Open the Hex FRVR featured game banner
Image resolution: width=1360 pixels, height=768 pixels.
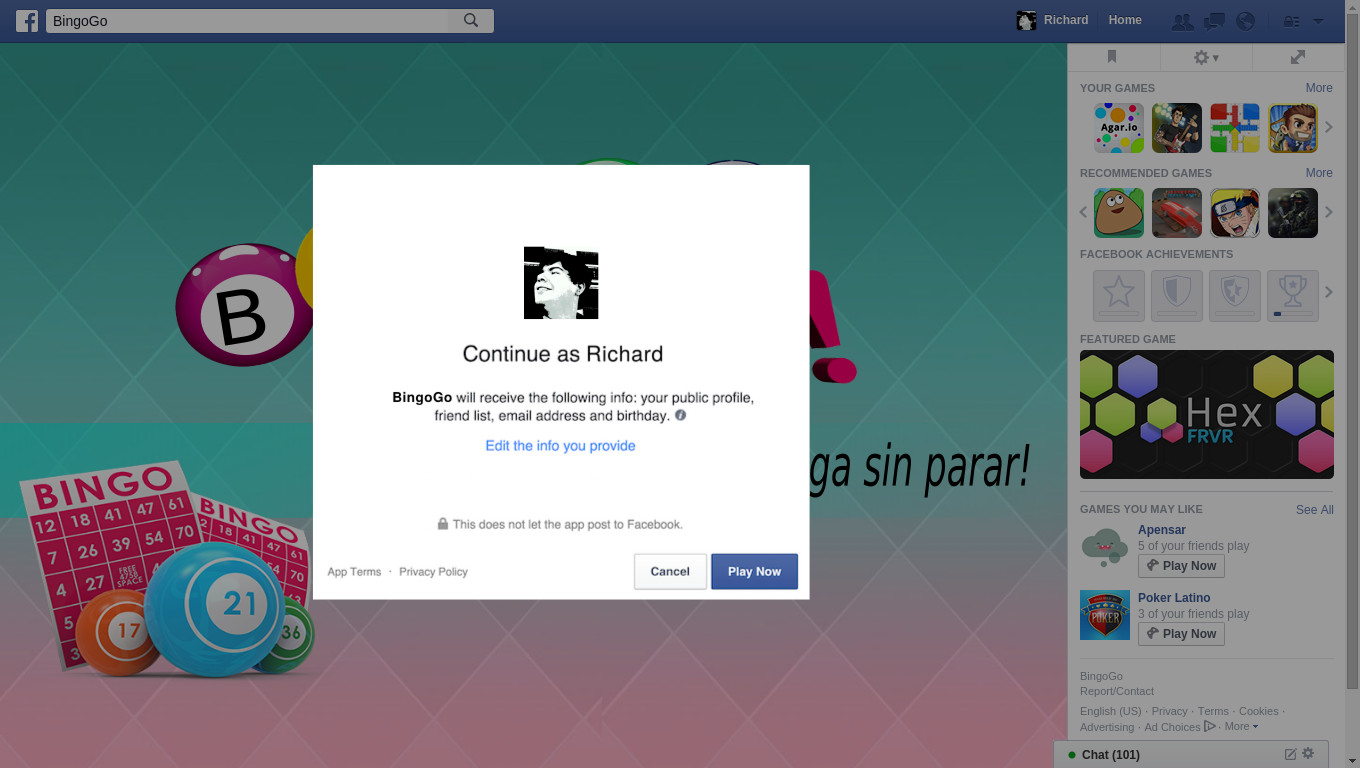click(x=1207, y=414)
